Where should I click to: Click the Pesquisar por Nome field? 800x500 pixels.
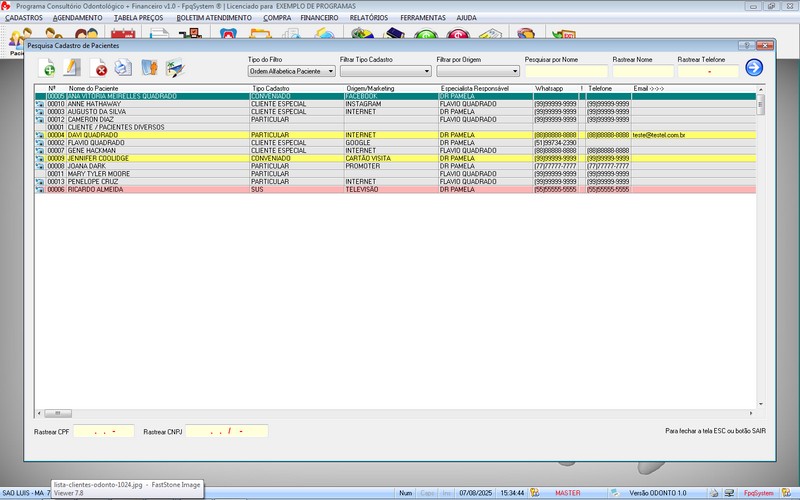565,72
